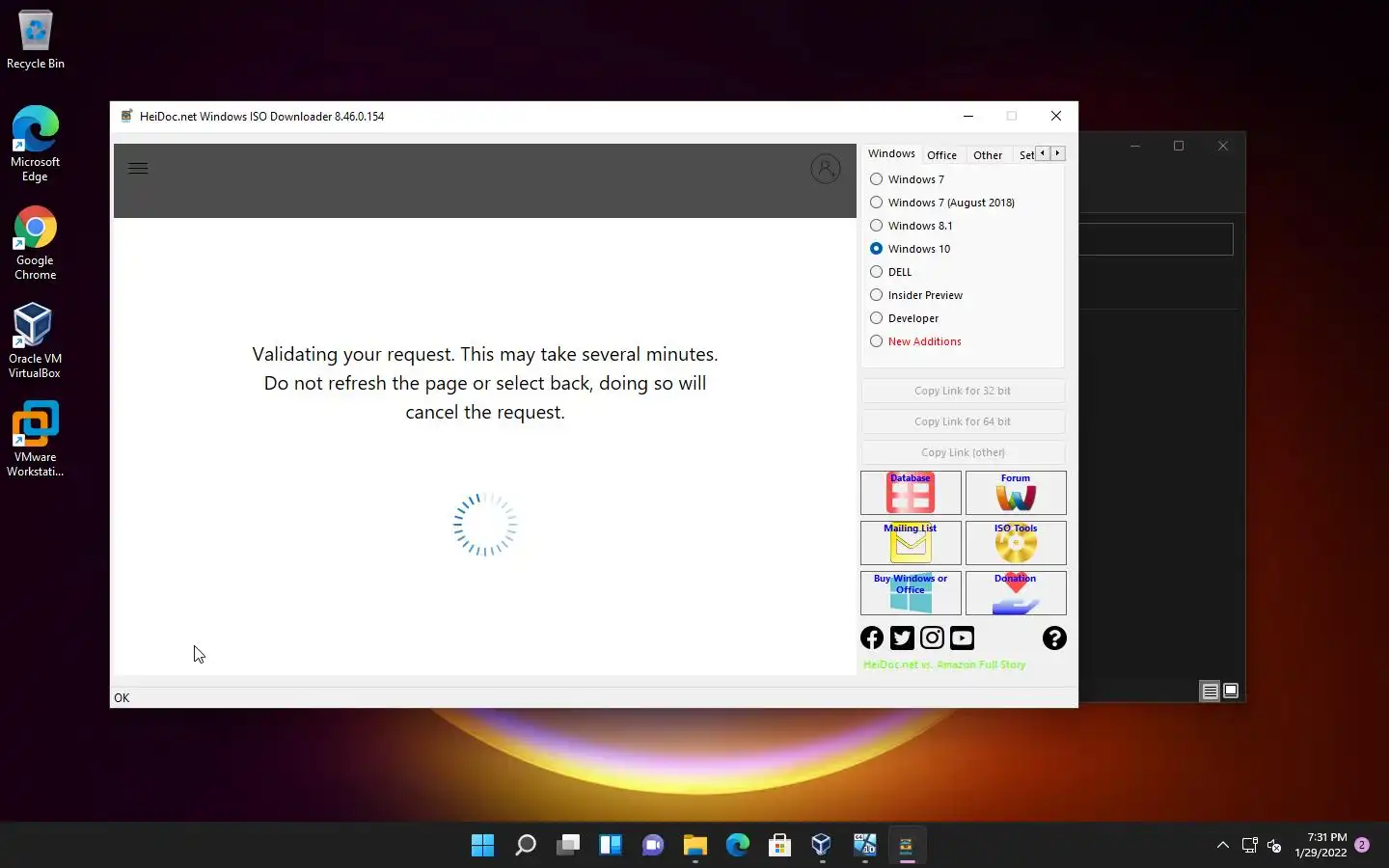This screenshot has height=868, width=1389.
Task: Open Task View on the taskbar
Action: tap(568, 846)
